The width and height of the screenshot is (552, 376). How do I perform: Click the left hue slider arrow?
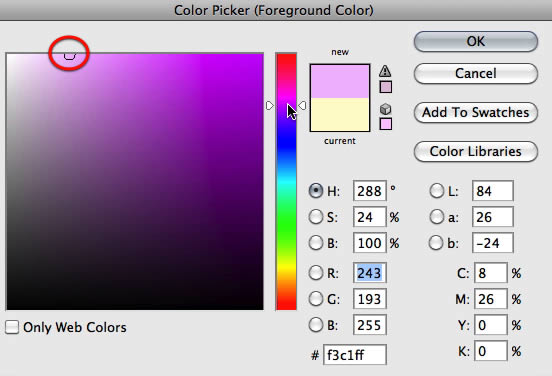(269, 106)
